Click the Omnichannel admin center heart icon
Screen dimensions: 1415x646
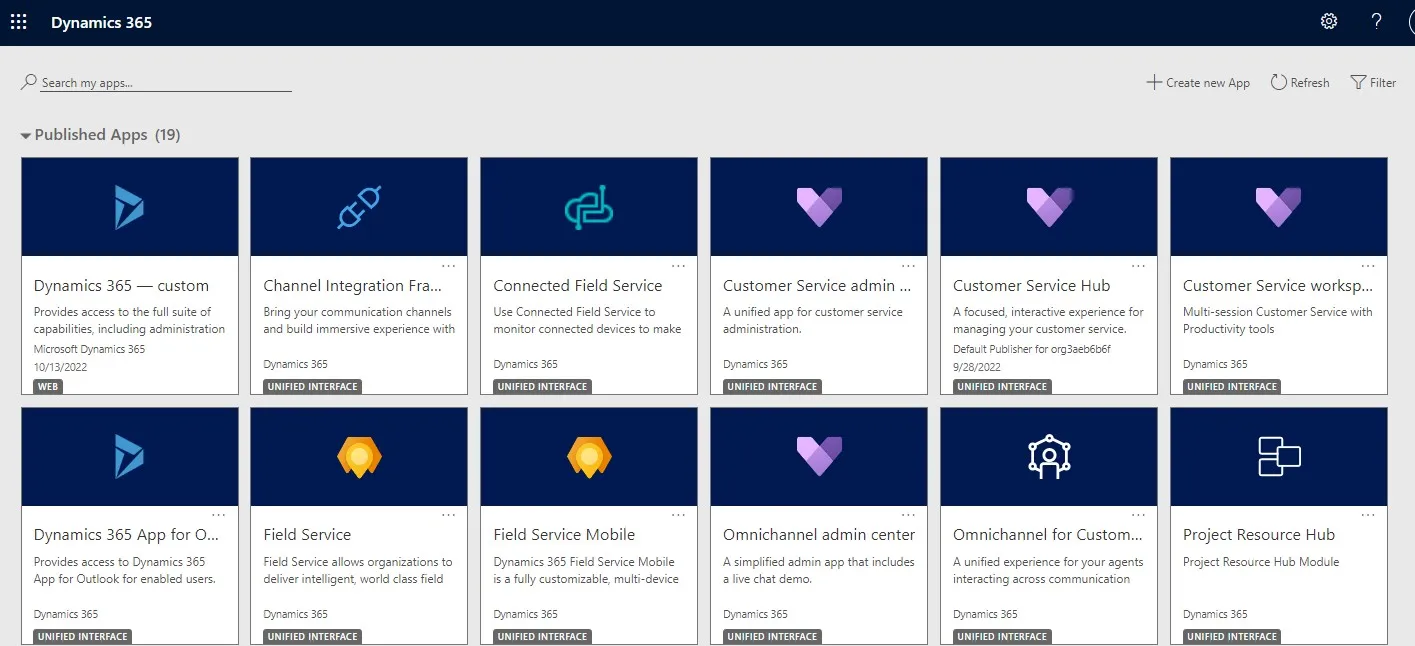(x=819, y=456)
